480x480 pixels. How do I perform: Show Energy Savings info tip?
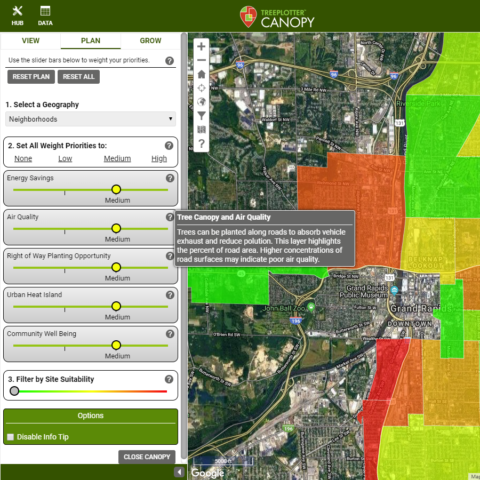[x=170, y=178]
